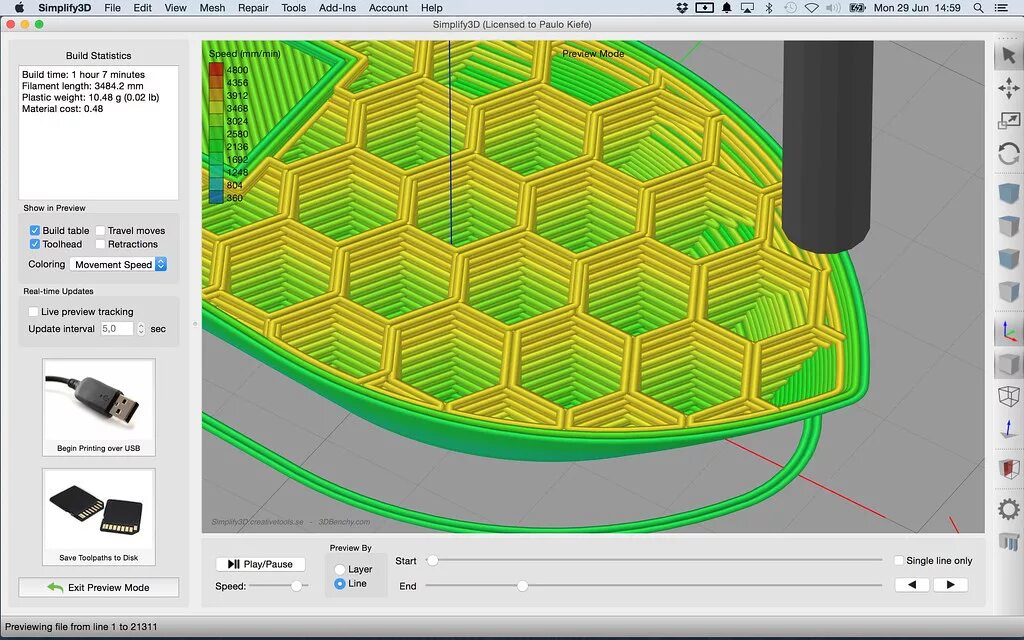Click Exit Preview Mode button

tap(99, 587)
